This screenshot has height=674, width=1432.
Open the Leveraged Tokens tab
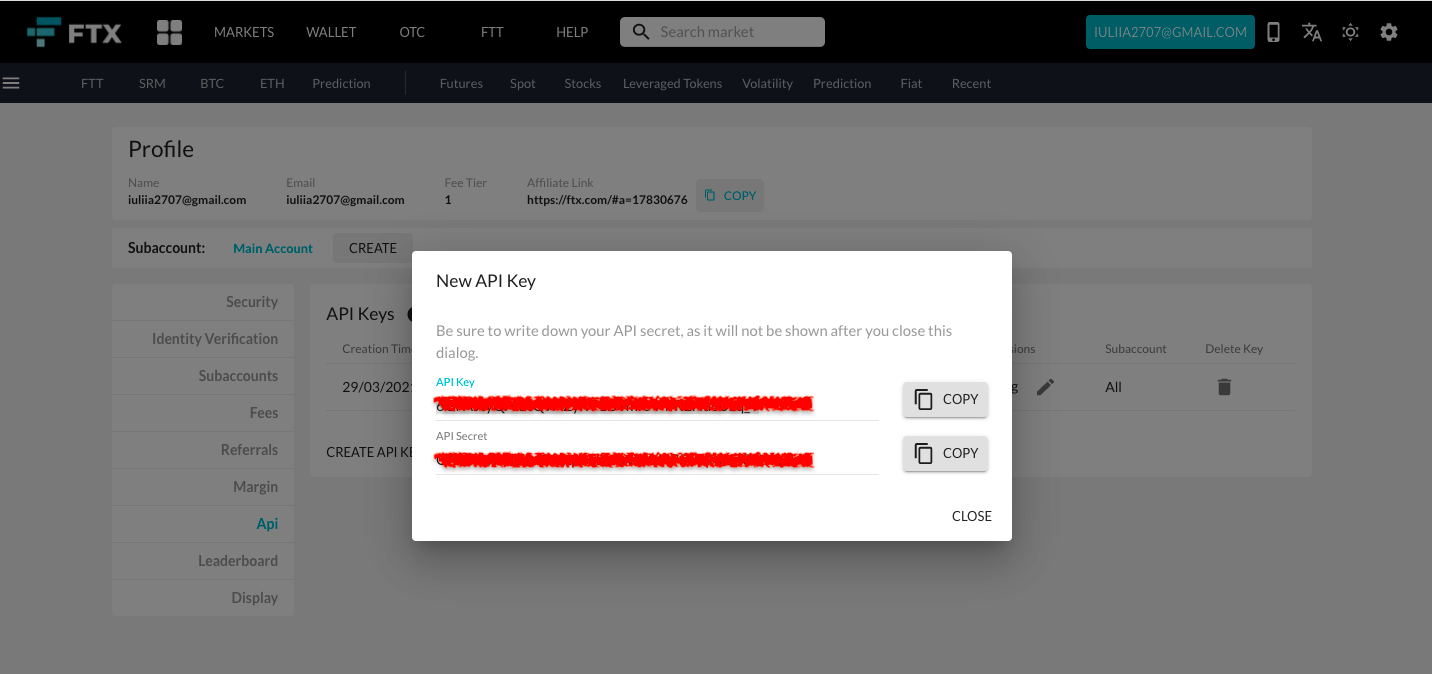coord(672,83)
